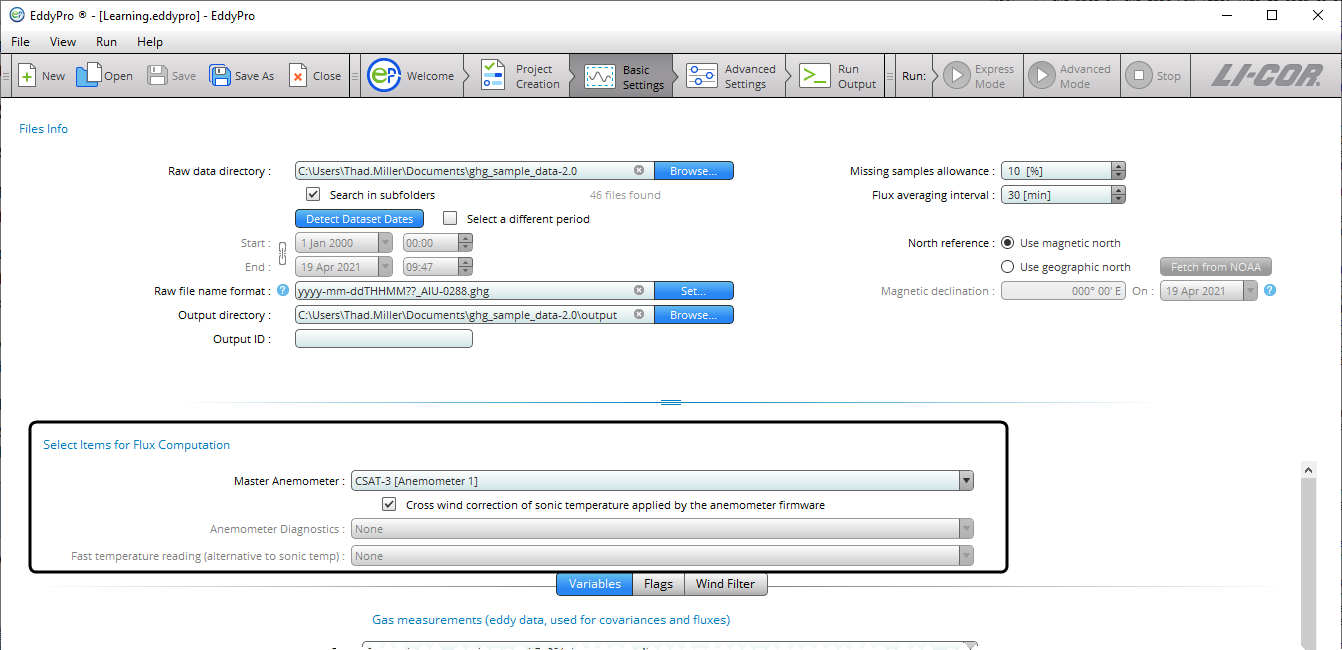Open the Project Creation page
The height and width of the screenshot is (650, 1342).
pyautogui.click(x=520, y=76)
